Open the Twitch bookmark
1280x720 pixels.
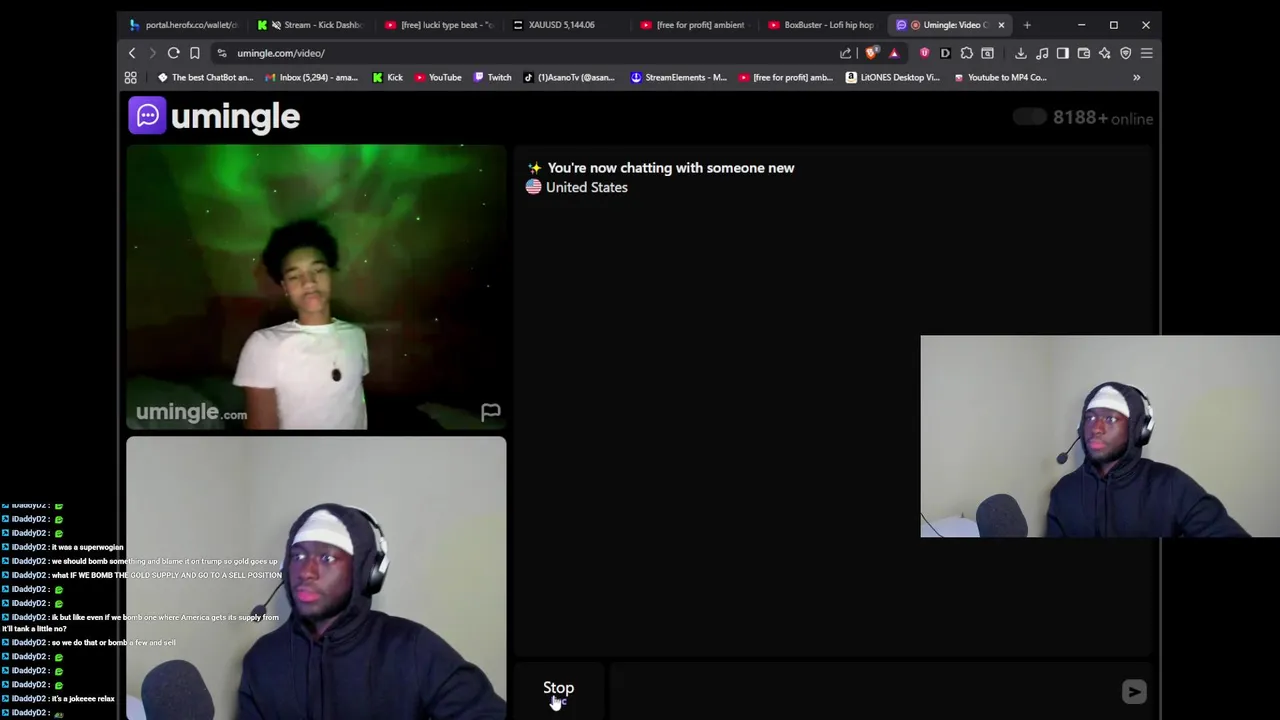point(492,77)
